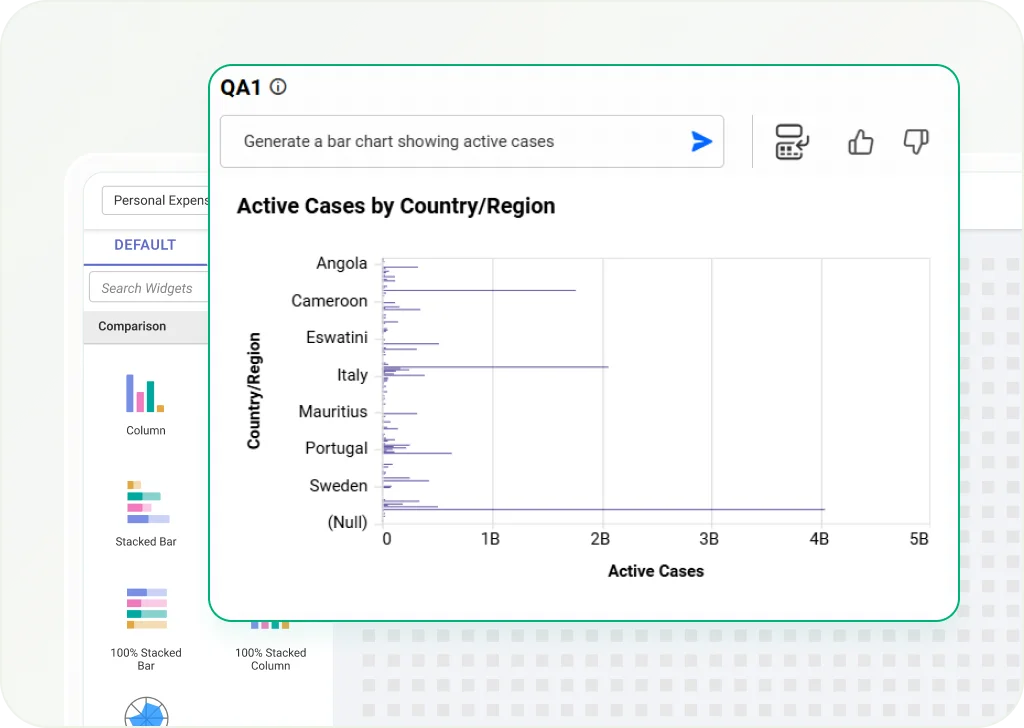1024x728 pixels.
Task: Click the convert to widget icon
Action: click(792, 142)
